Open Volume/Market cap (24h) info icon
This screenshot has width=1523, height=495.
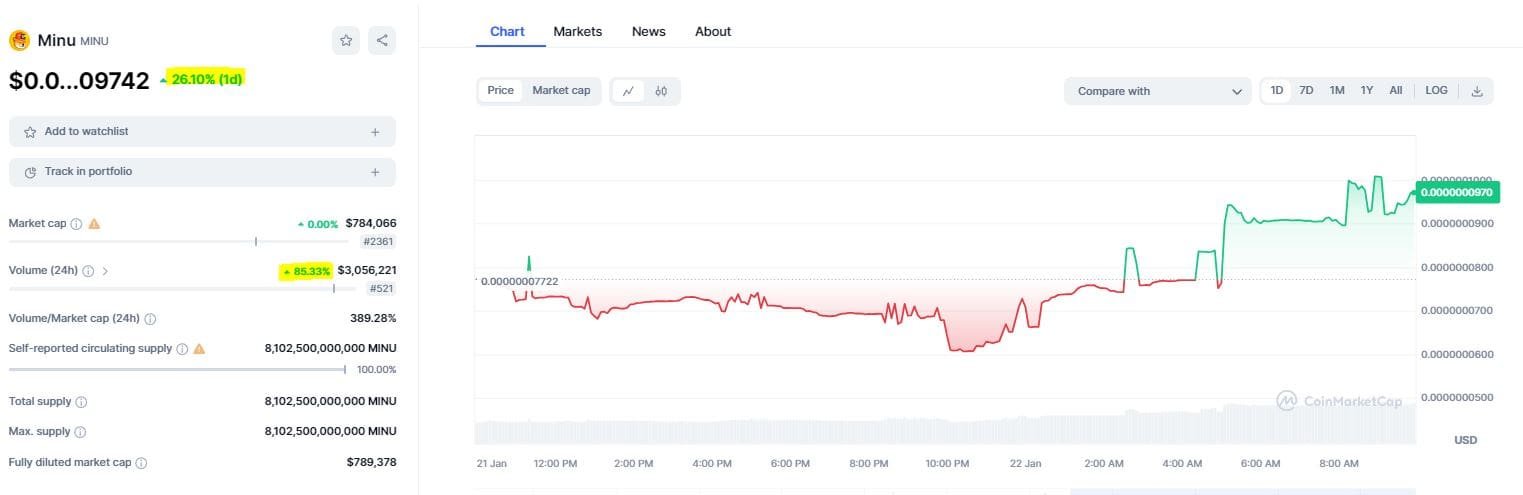click(x=150, y=319)
